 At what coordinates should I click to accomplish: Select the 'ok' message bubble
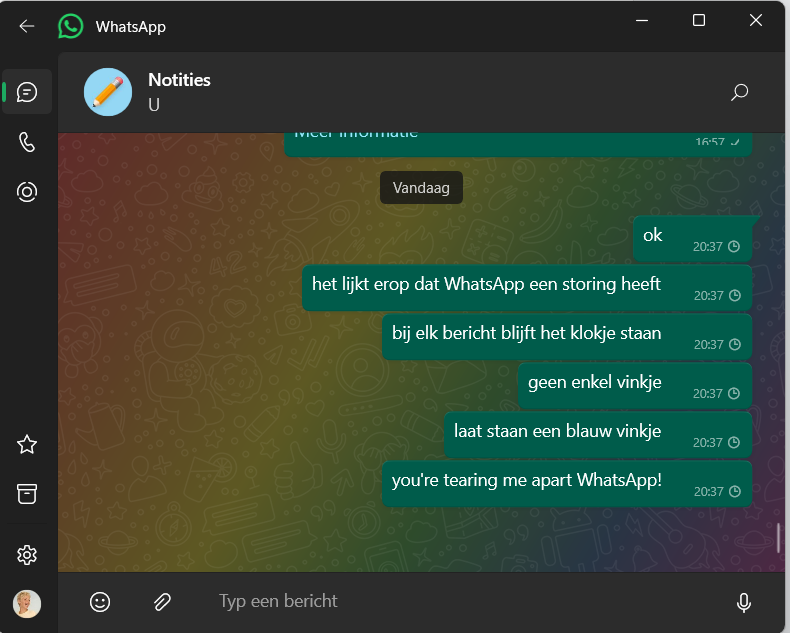click(x=693, y=239)
